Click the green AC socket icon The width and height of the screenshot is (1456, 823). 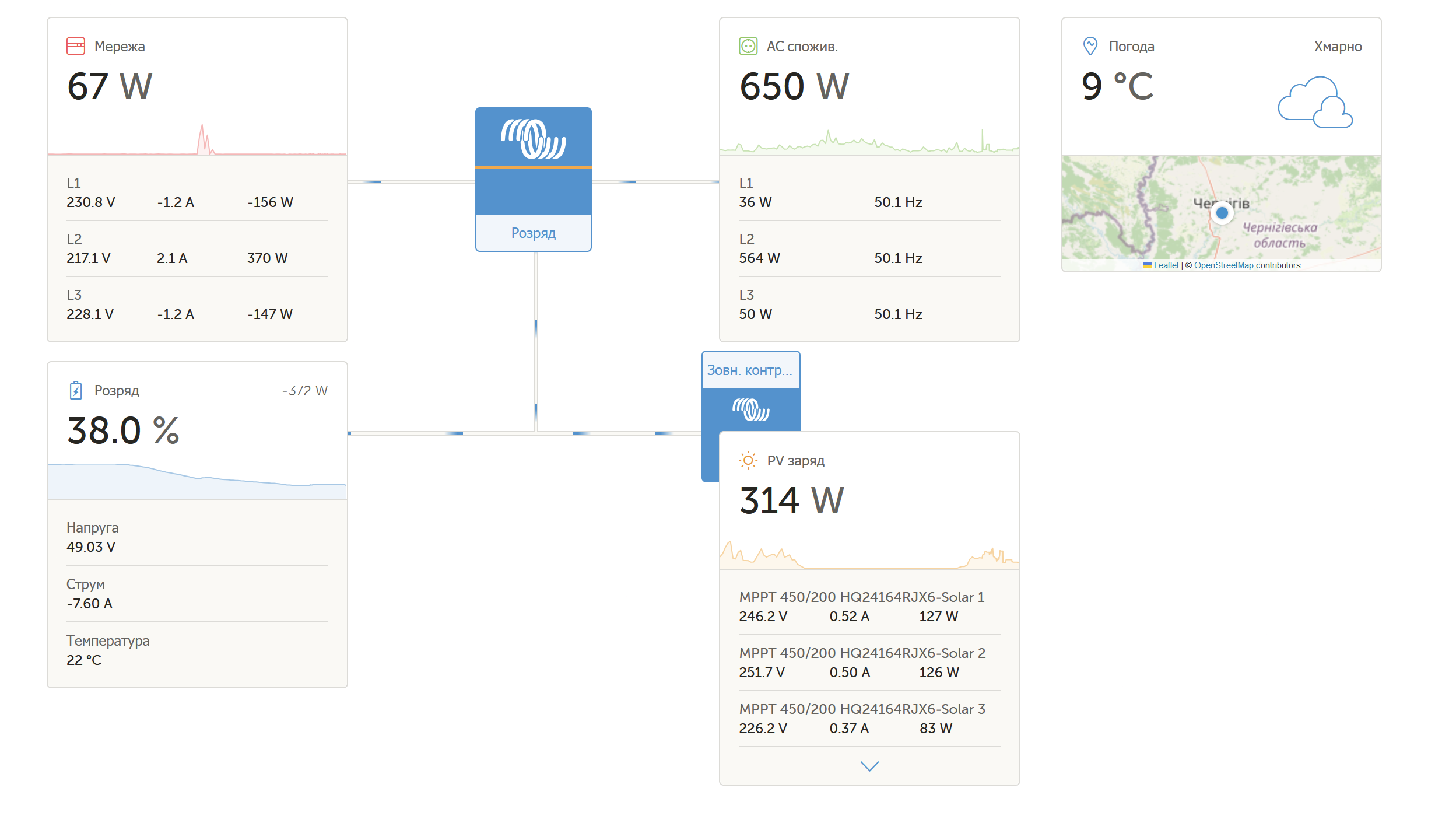point(748,46)
